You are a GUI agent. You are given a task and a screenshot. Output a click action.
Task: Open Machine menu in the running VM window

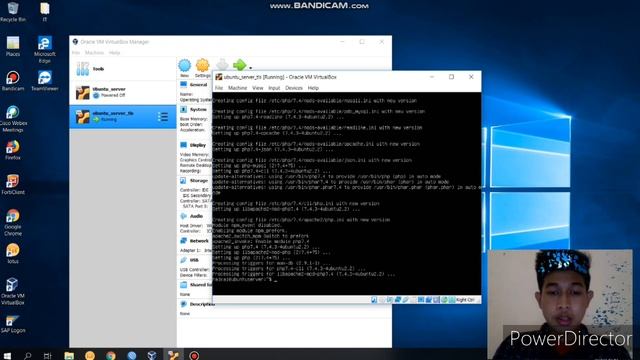coord(238,88)
